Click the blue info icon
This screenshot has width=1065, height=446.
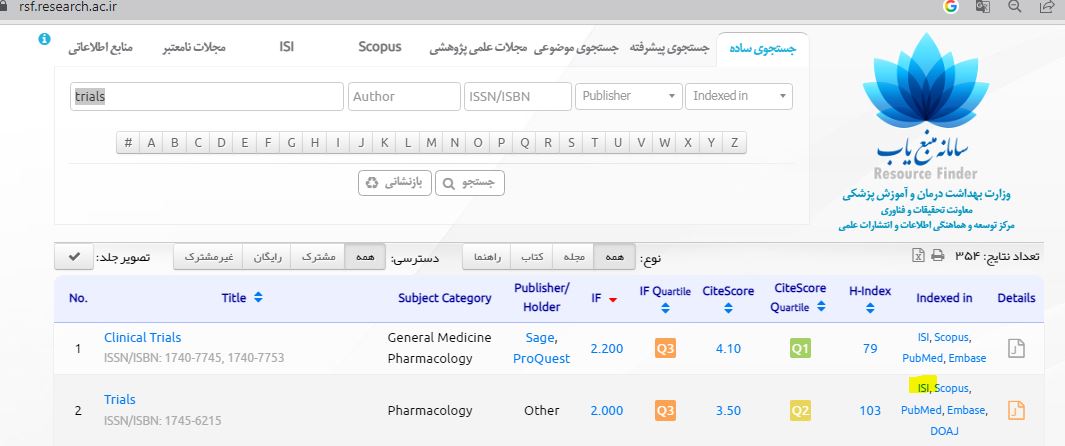tap(44, 39)
